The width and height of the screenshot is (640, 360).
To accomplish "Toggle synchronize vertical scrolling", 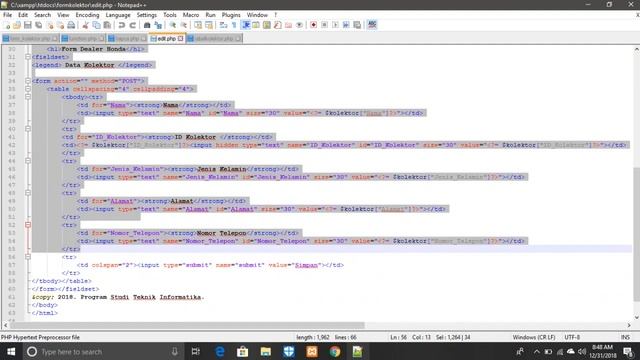I will 198,25.
